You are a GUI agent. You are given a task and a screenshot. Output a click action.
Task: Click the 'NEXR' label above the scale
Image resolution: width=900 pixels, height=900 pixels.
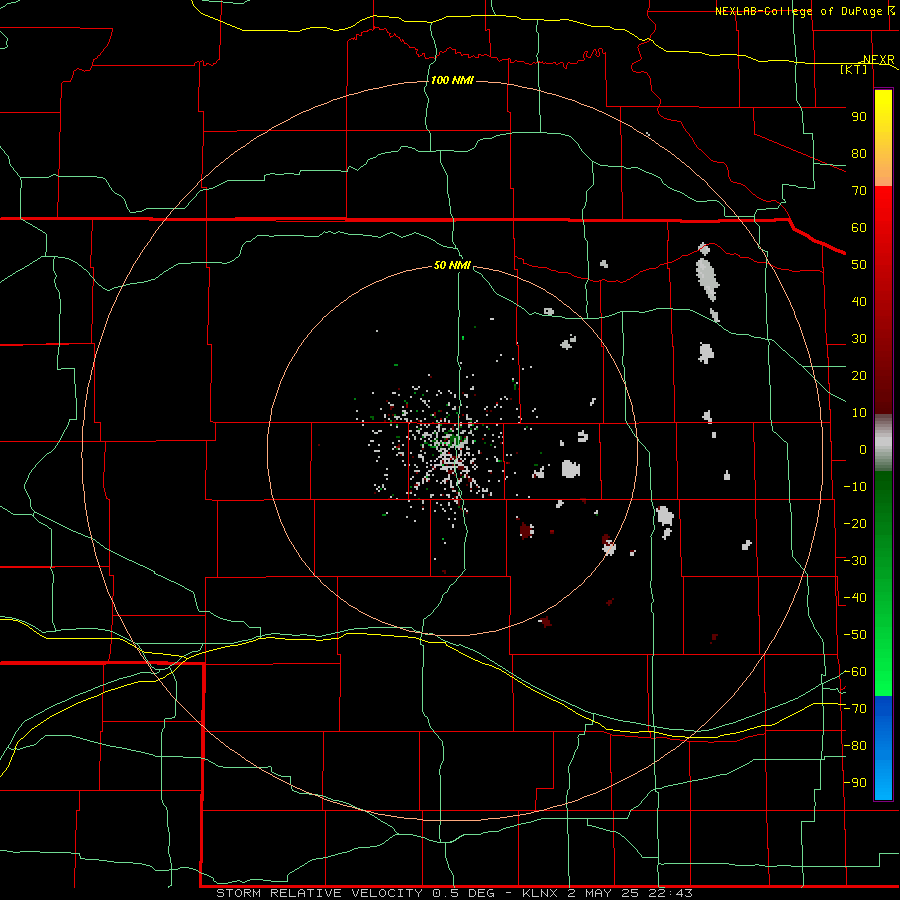coord(879,60)
